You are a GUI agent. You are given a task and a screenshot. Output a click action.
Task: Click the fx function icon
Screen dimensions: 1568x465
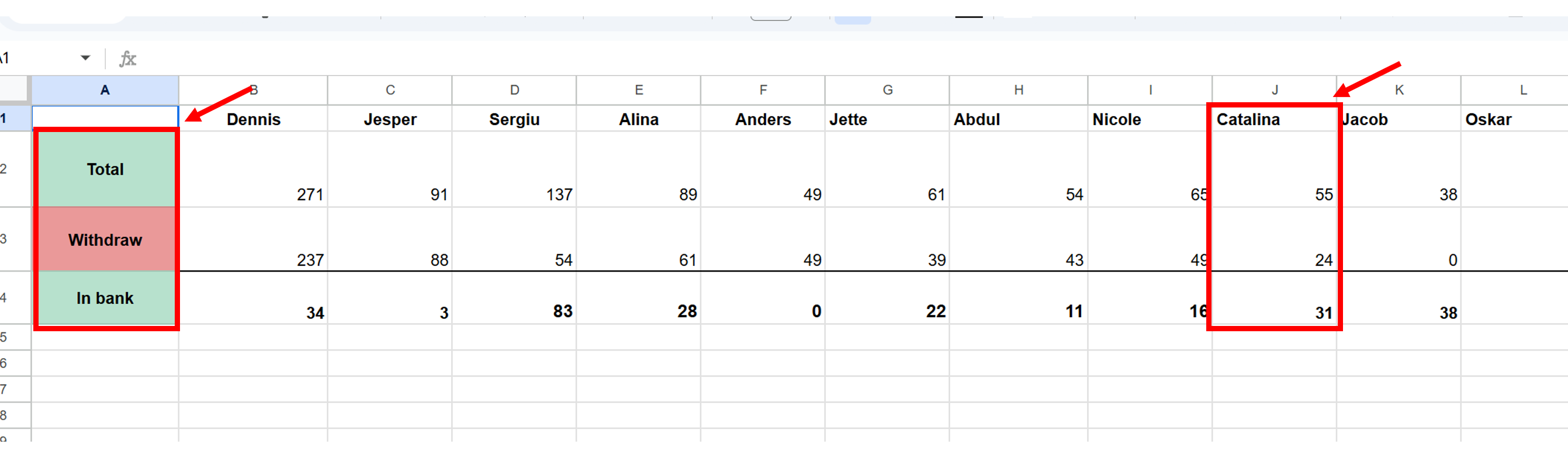[x=127, y=58]
